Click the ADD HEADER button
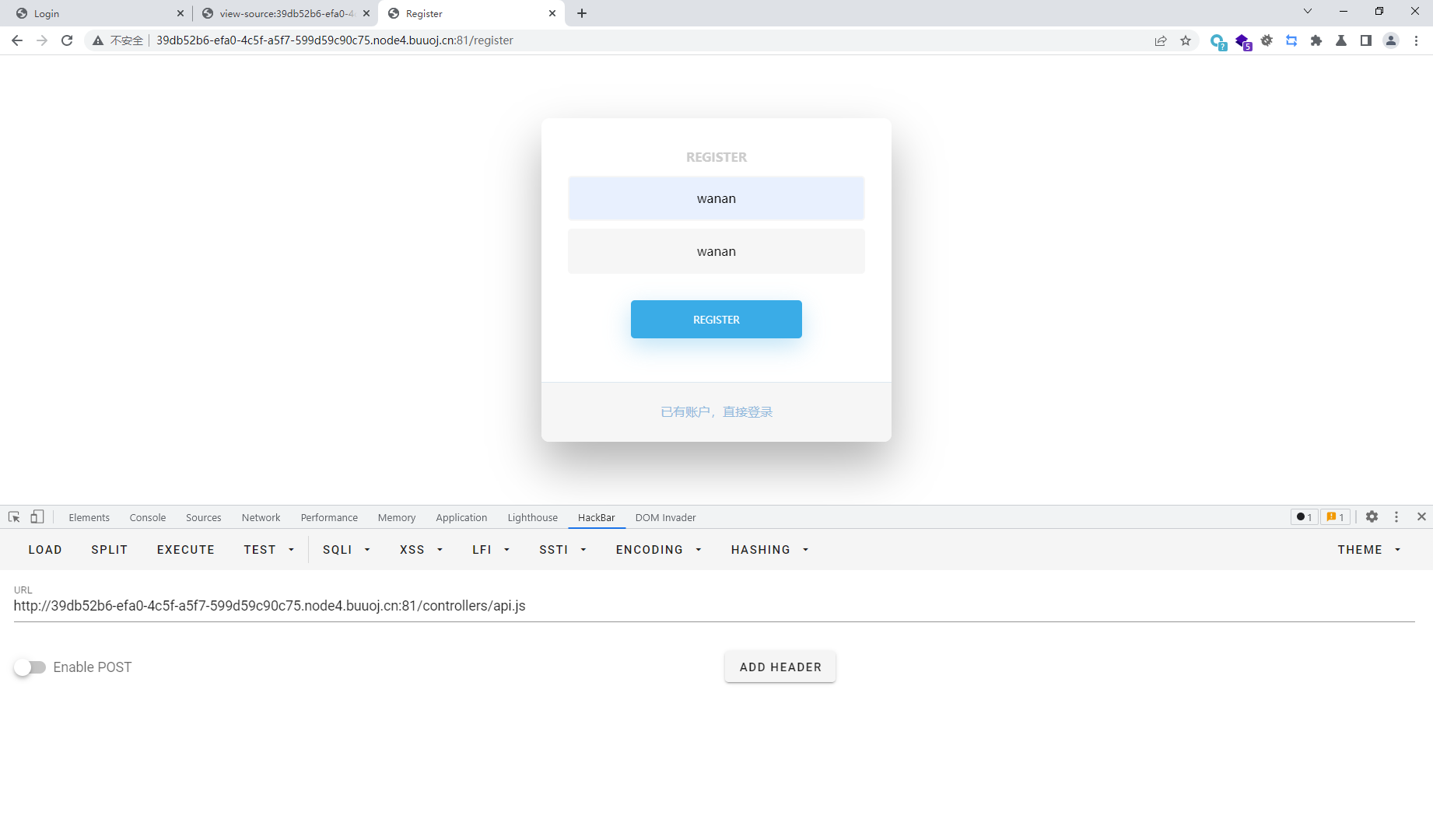 (780, 667)
